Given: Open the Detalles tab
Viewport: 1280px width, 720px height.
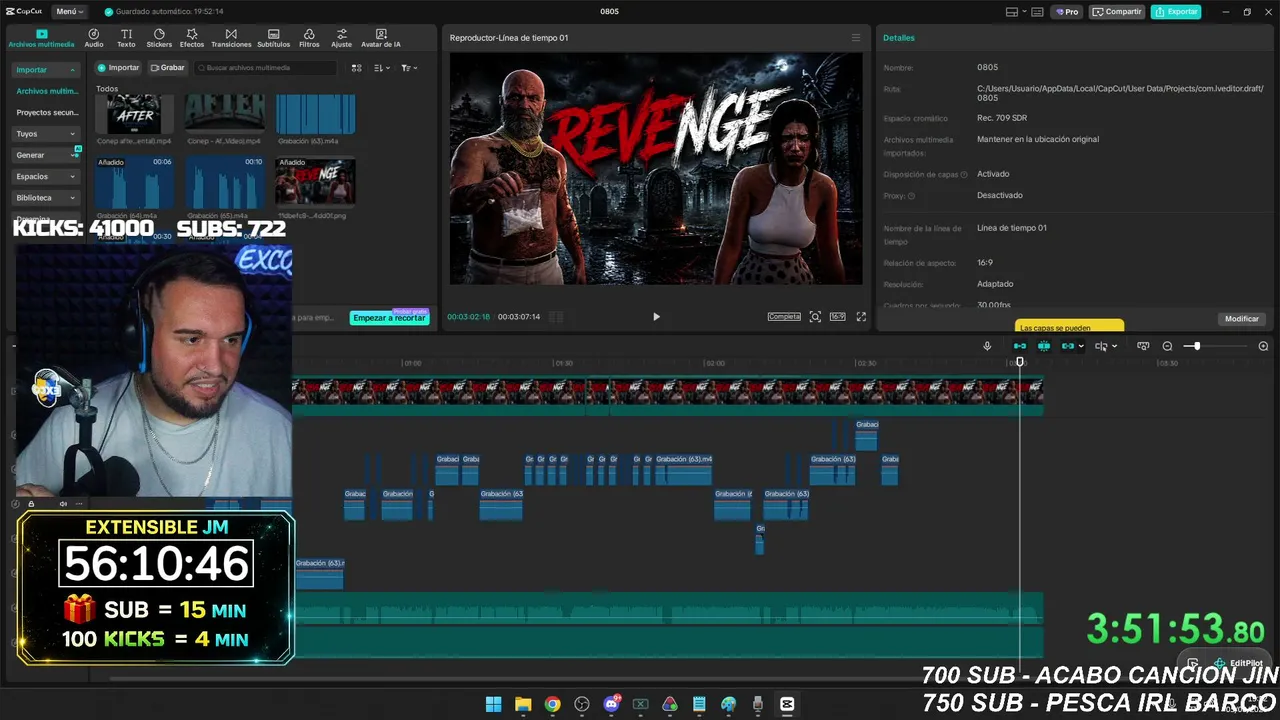Looking at the screenshot, I should [x=898, y=38].
